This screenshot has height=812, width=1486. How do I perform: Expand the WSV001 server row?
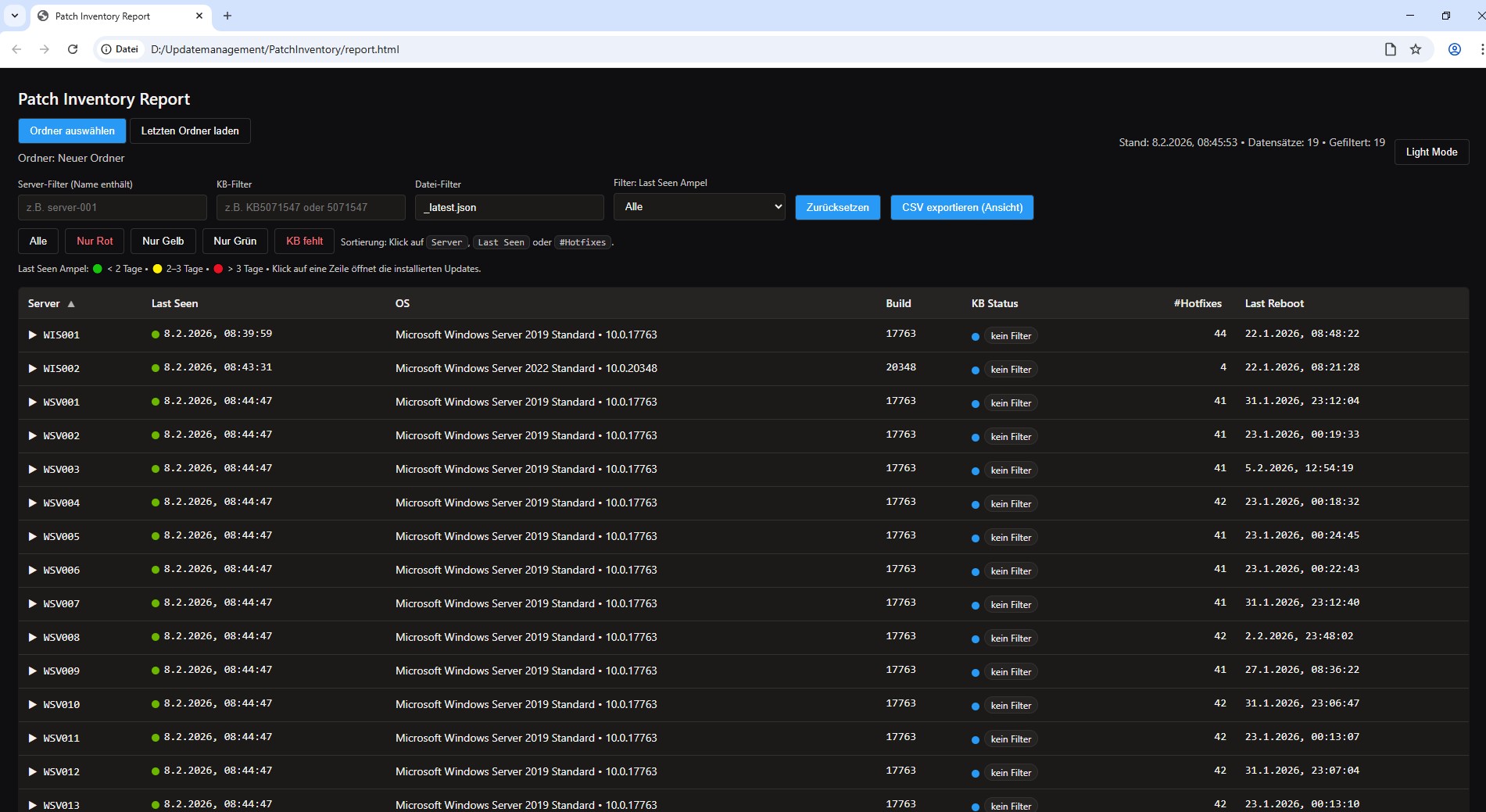[x=33, y=402]
